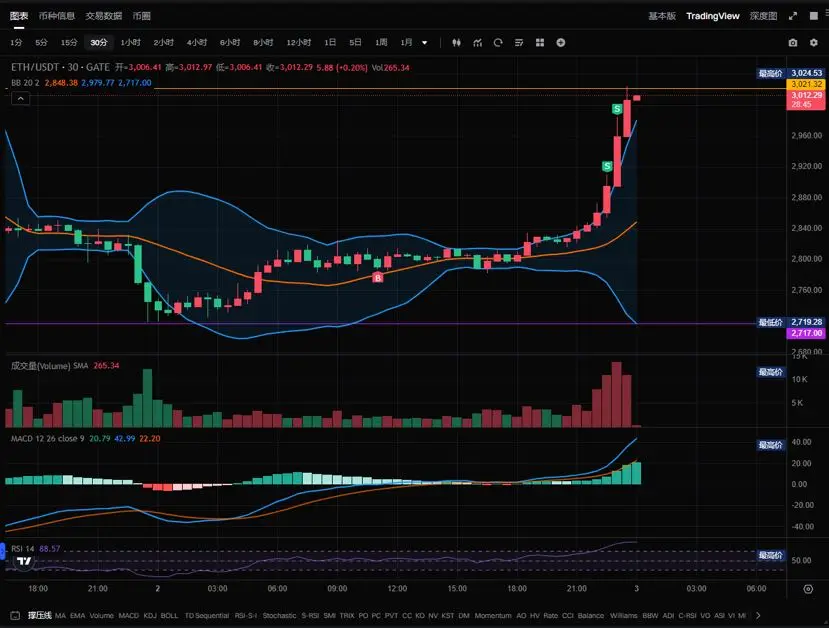Screen dimensions: 829x628
Task: Click the MACD 12 26 close 9 legend
Action: coord(48,439)
